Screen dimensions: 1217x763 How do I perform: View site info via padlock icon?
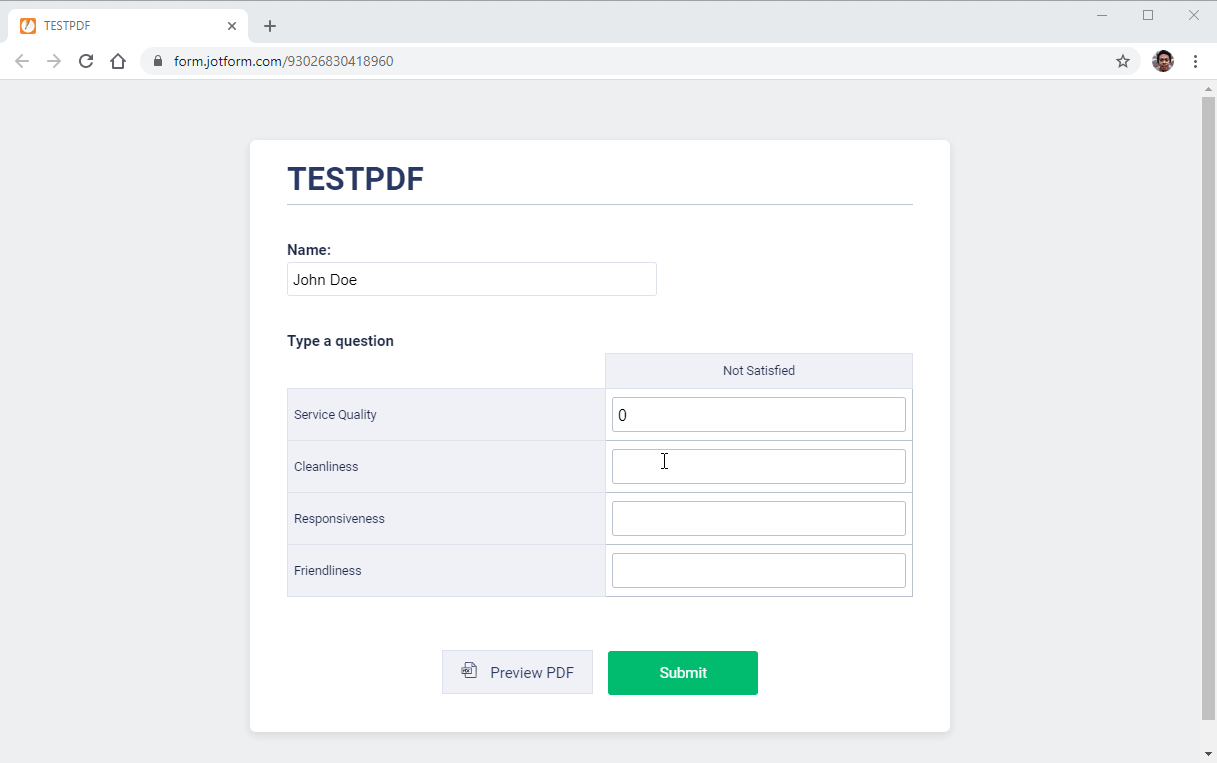tap(157, 61)
